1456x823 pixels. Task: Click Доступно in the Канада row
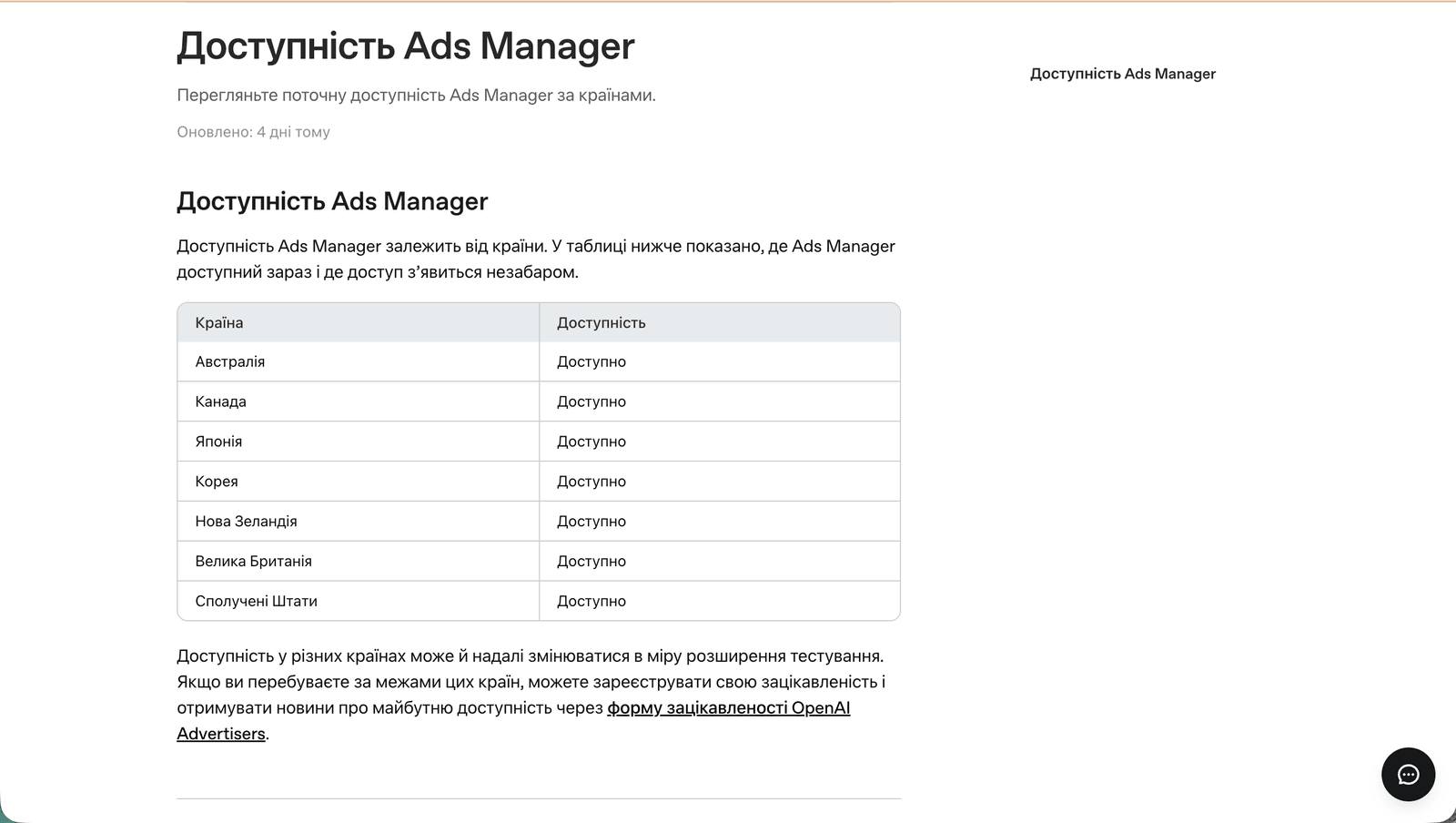click(x=591, y=401)
